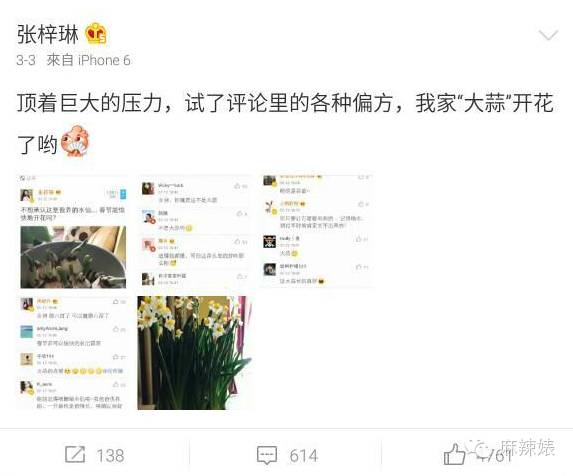
Task: Tap the 来自 iPhone 6 source link
Action: click(88, 60)
